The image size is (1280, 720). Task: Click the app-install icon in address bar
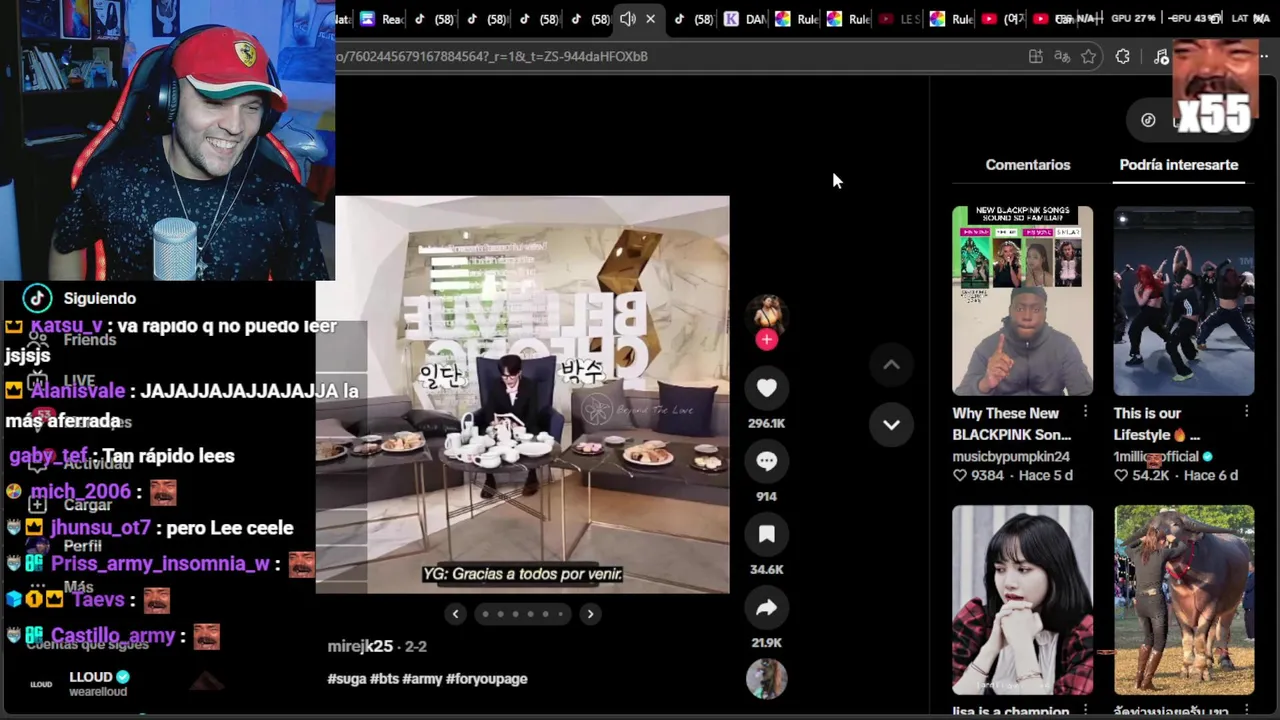point(1036,57)
